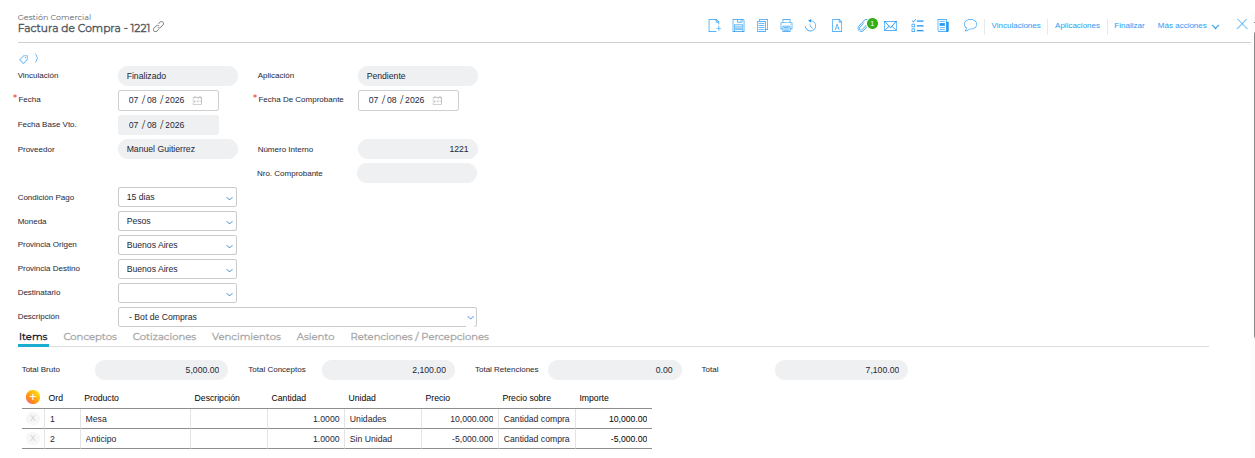Click the link icon beside the invoice title

click(159, 28)
